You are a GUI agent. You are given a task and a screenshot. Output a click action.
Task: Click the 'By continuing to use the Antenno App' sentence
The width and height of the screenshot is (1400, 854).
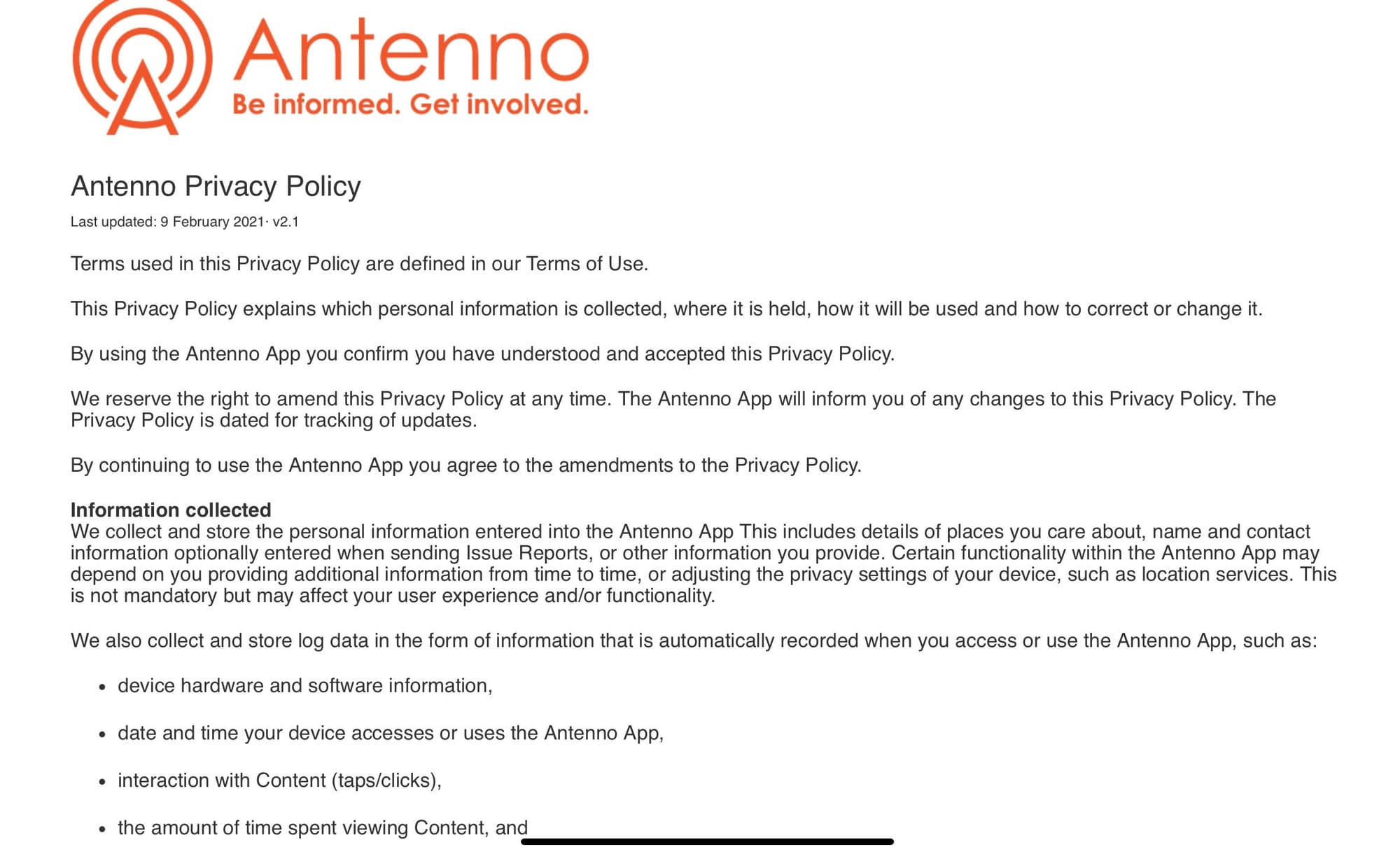[465, 465]
